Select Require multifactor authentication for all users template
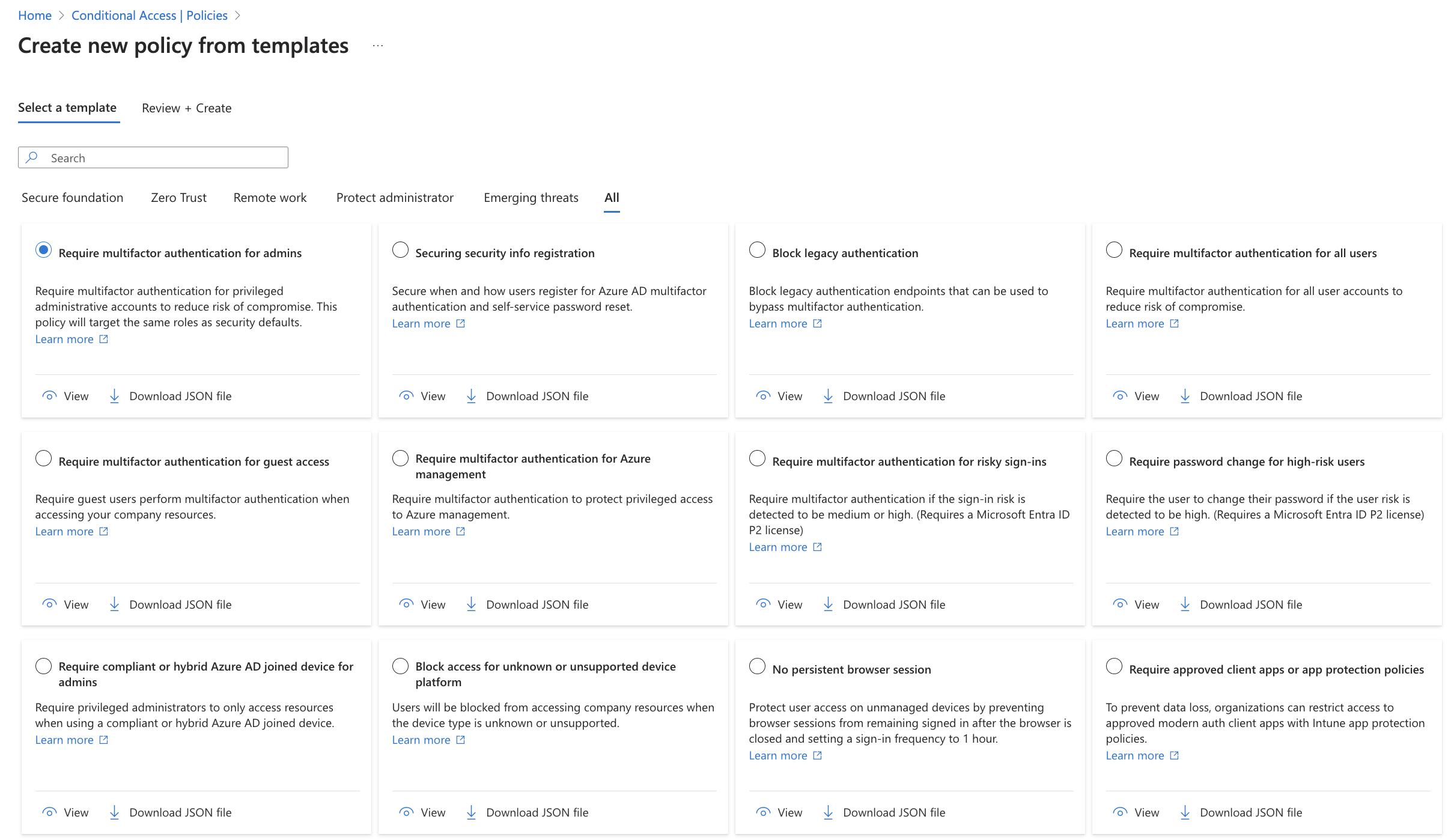 1114,250
